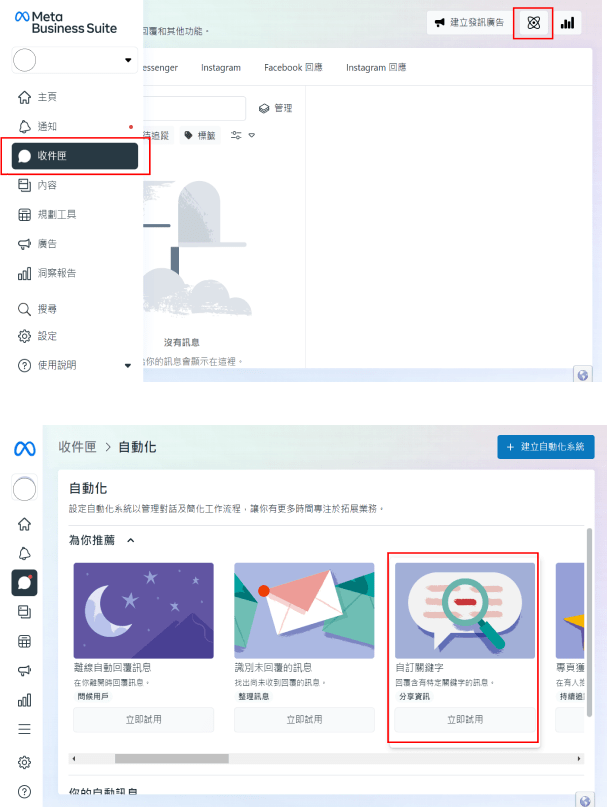This screenshot has width=607, height=807.
Task: Click globe icon in lower panel corner
Action: (585, 800)
